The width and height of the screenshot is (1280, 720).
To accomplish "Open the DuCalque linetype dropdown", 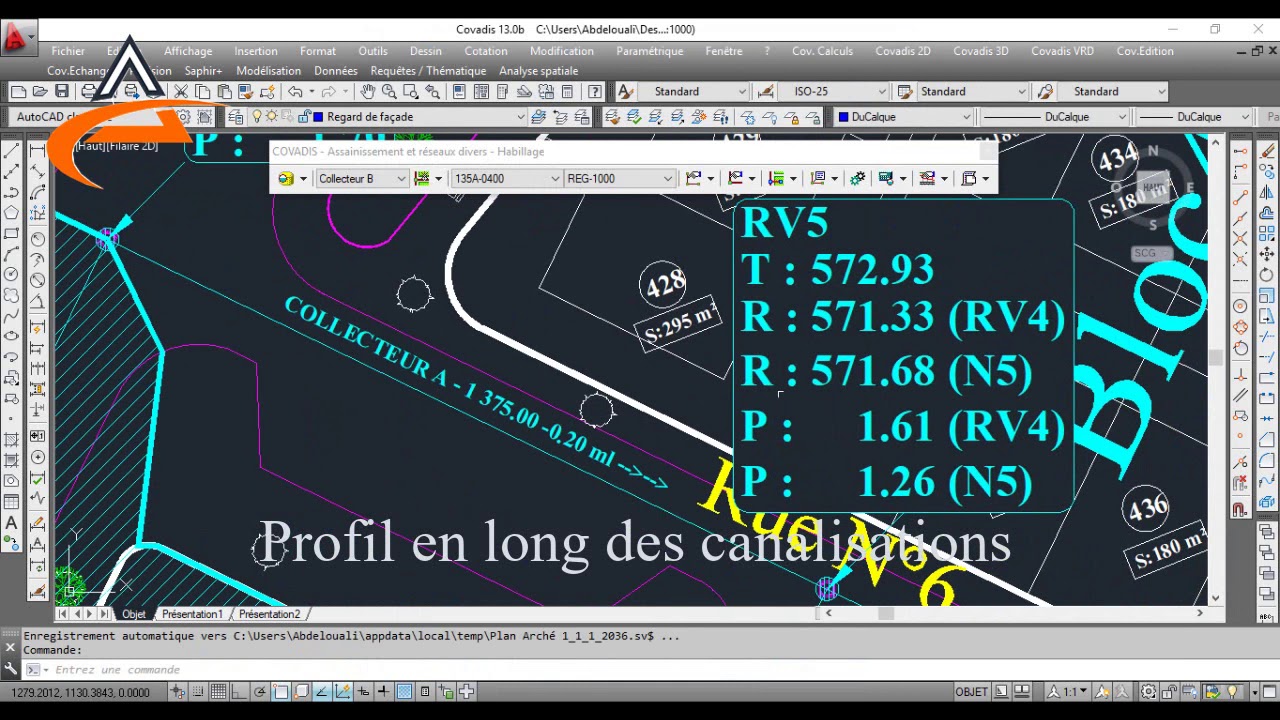I will point(1122,117).
